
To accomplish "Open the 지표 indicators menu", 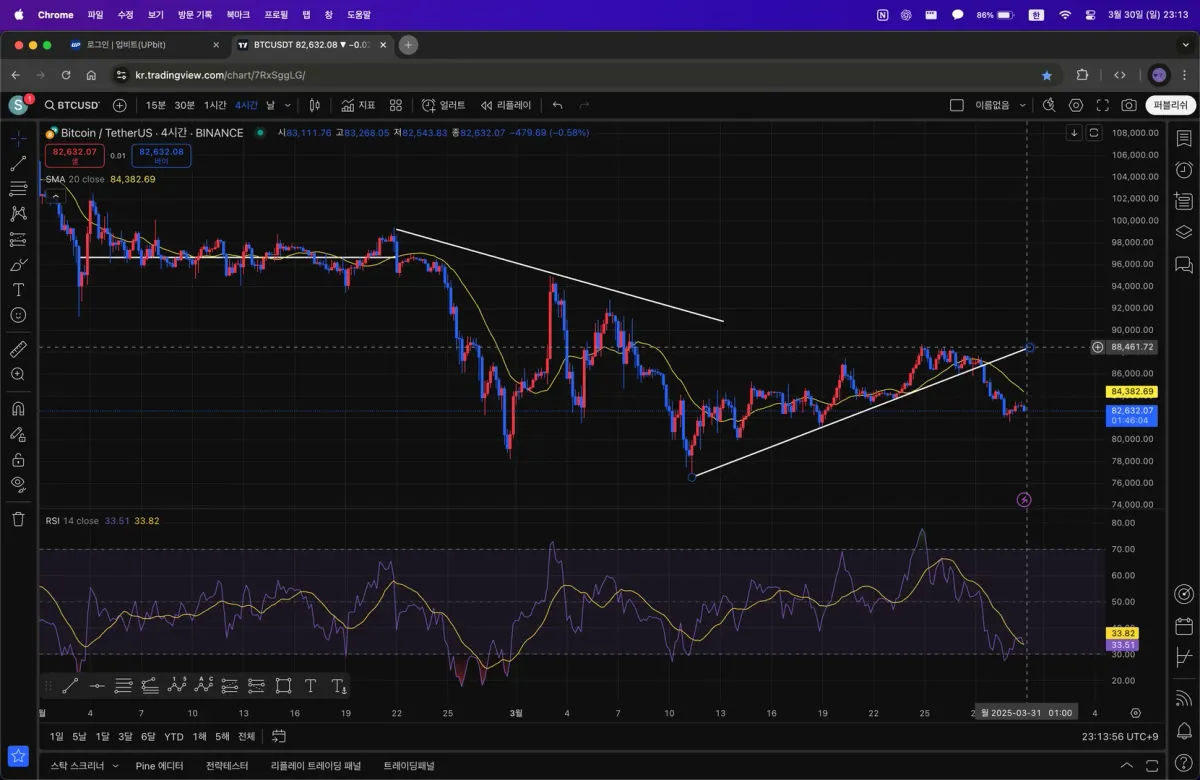I will point(357,105).
